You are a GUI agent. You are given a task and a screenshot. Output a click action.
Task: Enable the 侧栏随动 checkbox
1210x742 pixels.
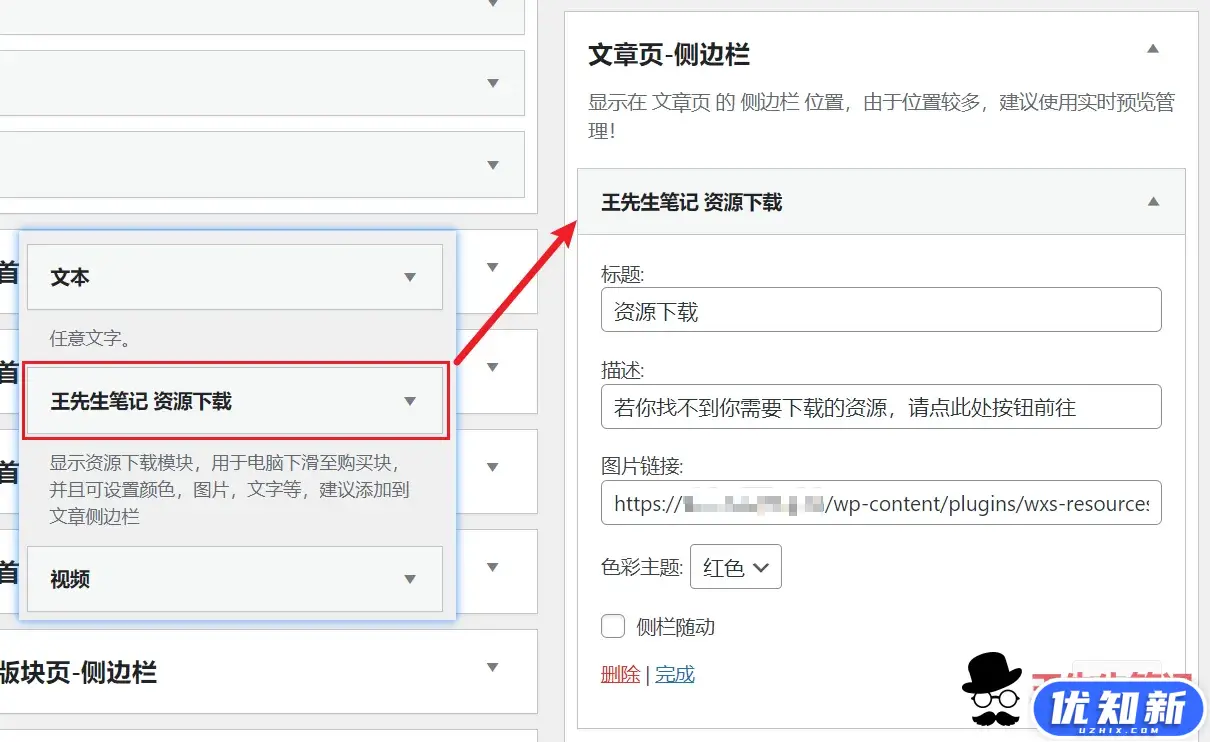pos(612,626)
